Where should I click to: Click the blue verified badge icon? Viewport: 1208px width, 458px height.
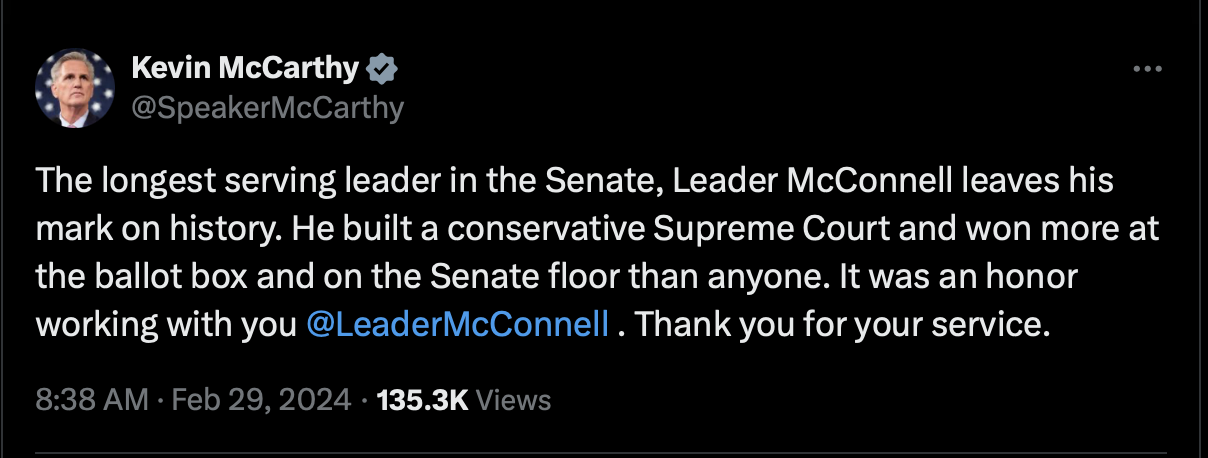click(384, 69)
